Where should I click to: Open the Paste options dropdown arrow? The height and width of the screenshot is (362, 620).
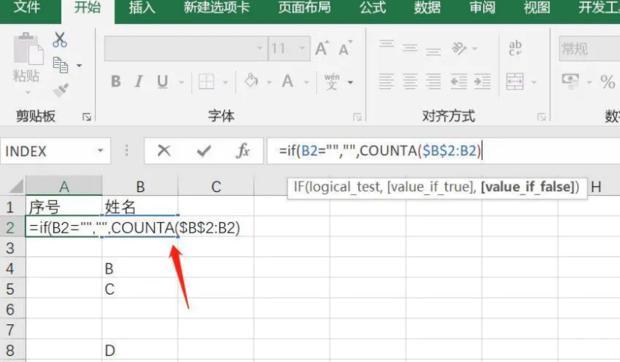pyautogui.click(x=28, y=93)
